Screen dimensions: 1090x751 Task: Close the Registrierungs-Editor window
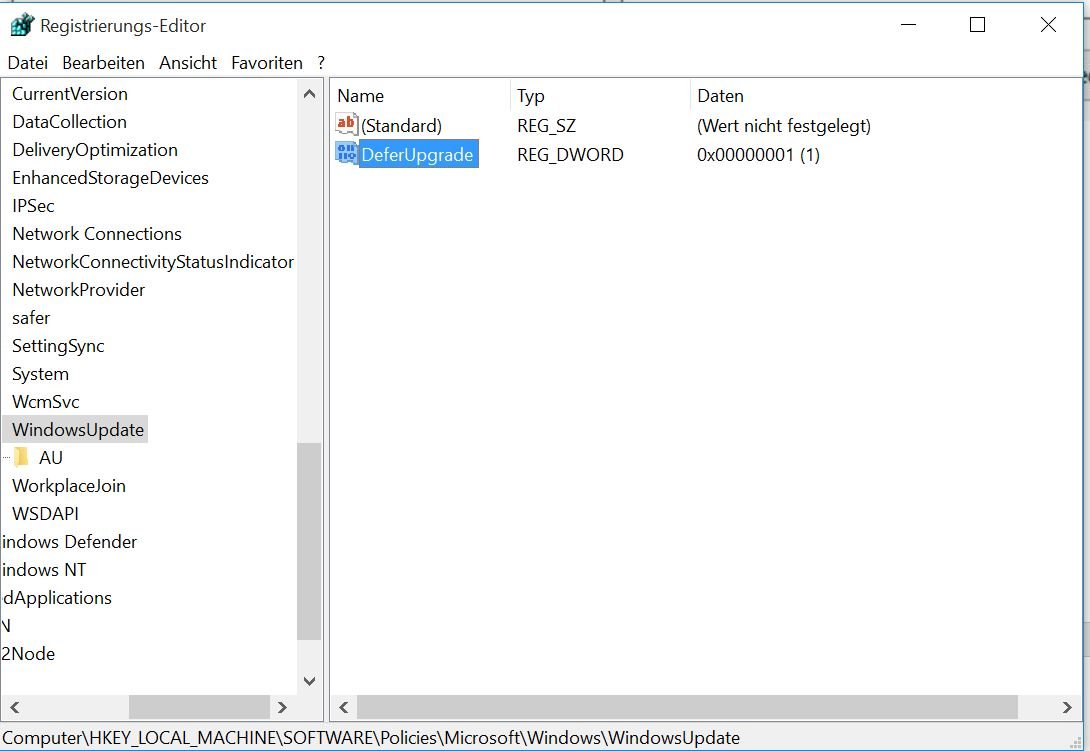(1048, 25)
